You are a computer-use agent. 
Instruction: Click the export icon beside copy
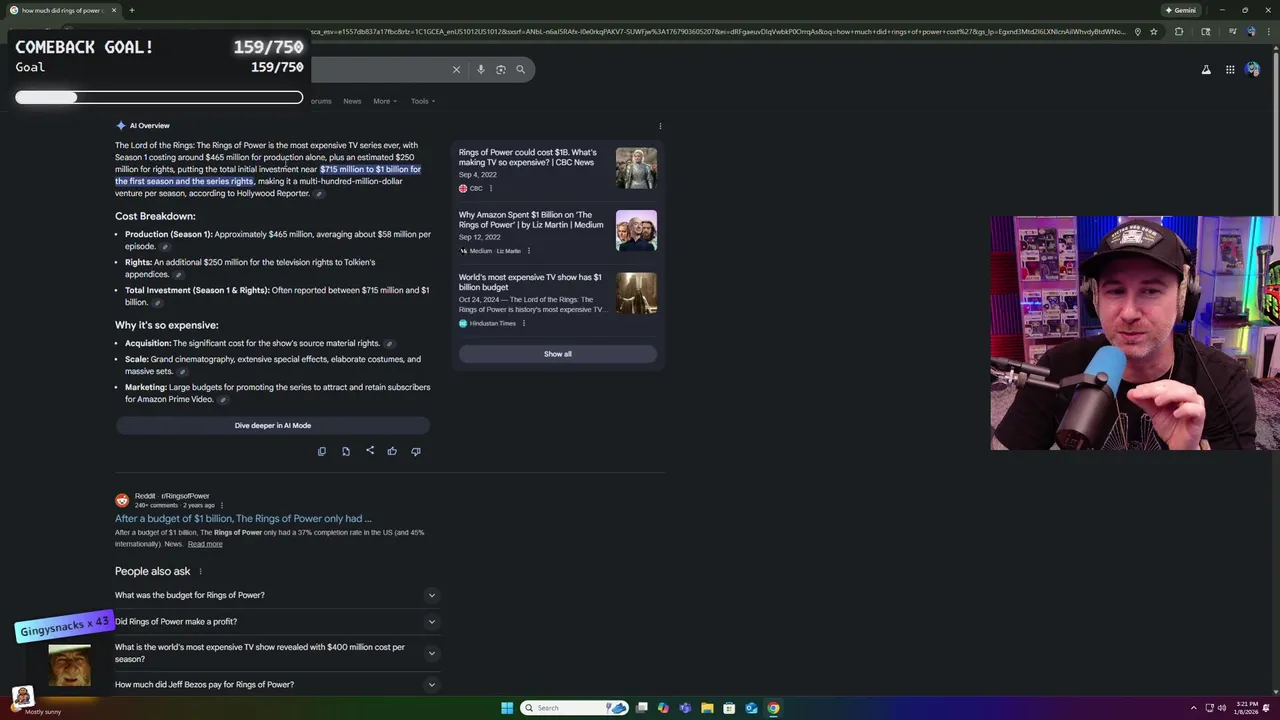pyautogui.click(x=346, y=451)
